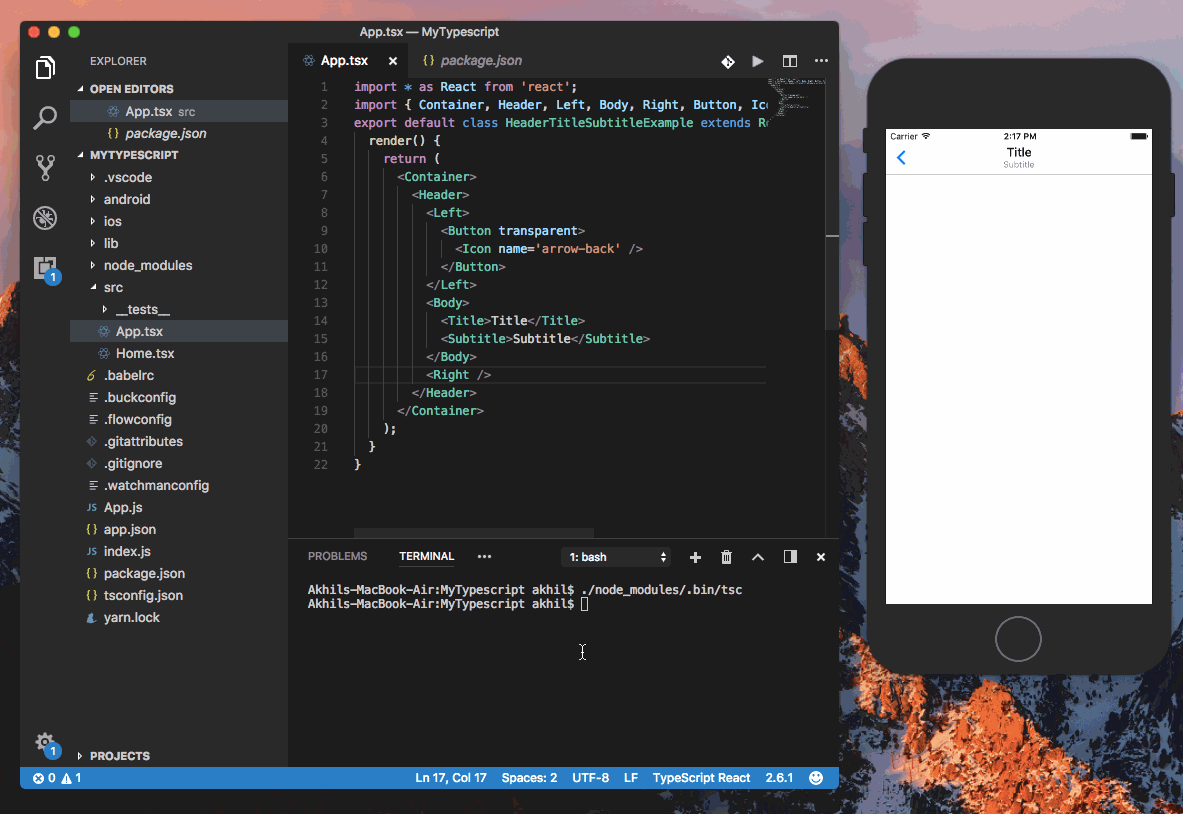Open the Manage gear icon

coord(45,744)
